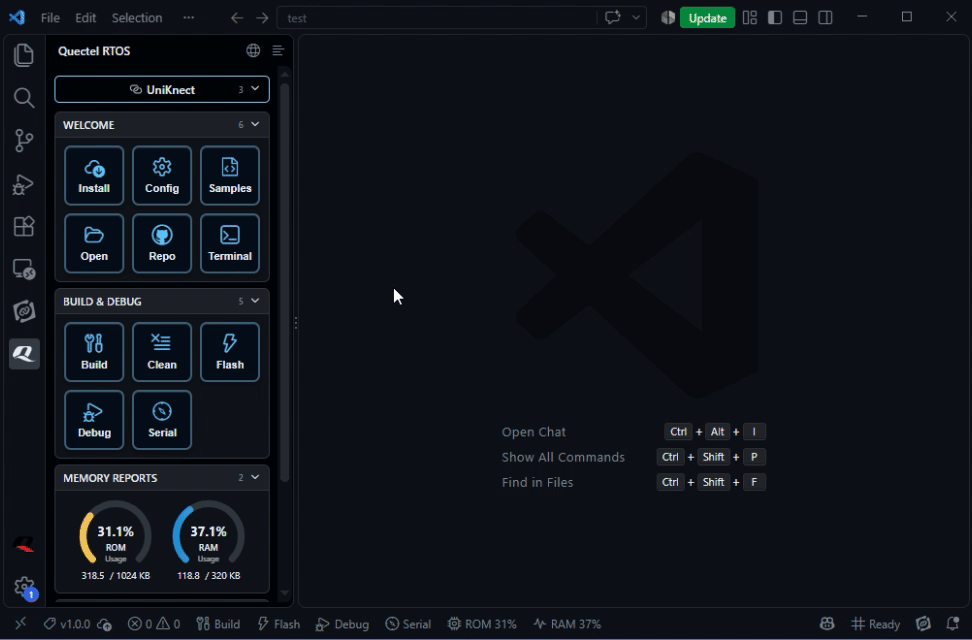Open the list menu icon in Quectel RTOS header
Screen dimensions: 972x640
click(x=278, y=51)
